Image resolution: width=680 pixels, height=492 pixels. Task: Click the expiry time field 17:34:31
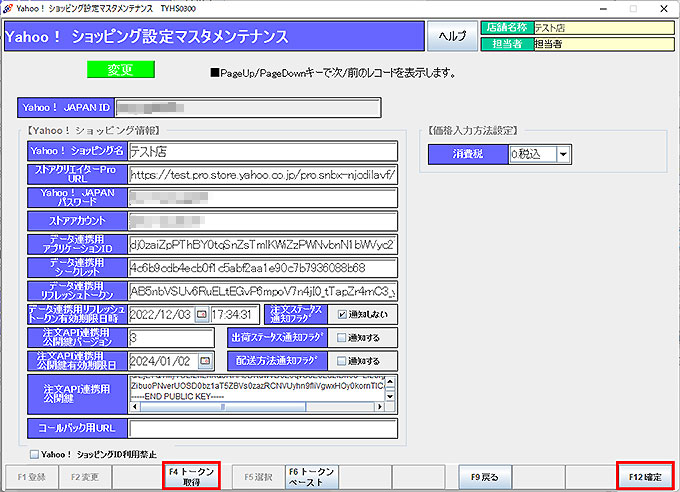235,315
